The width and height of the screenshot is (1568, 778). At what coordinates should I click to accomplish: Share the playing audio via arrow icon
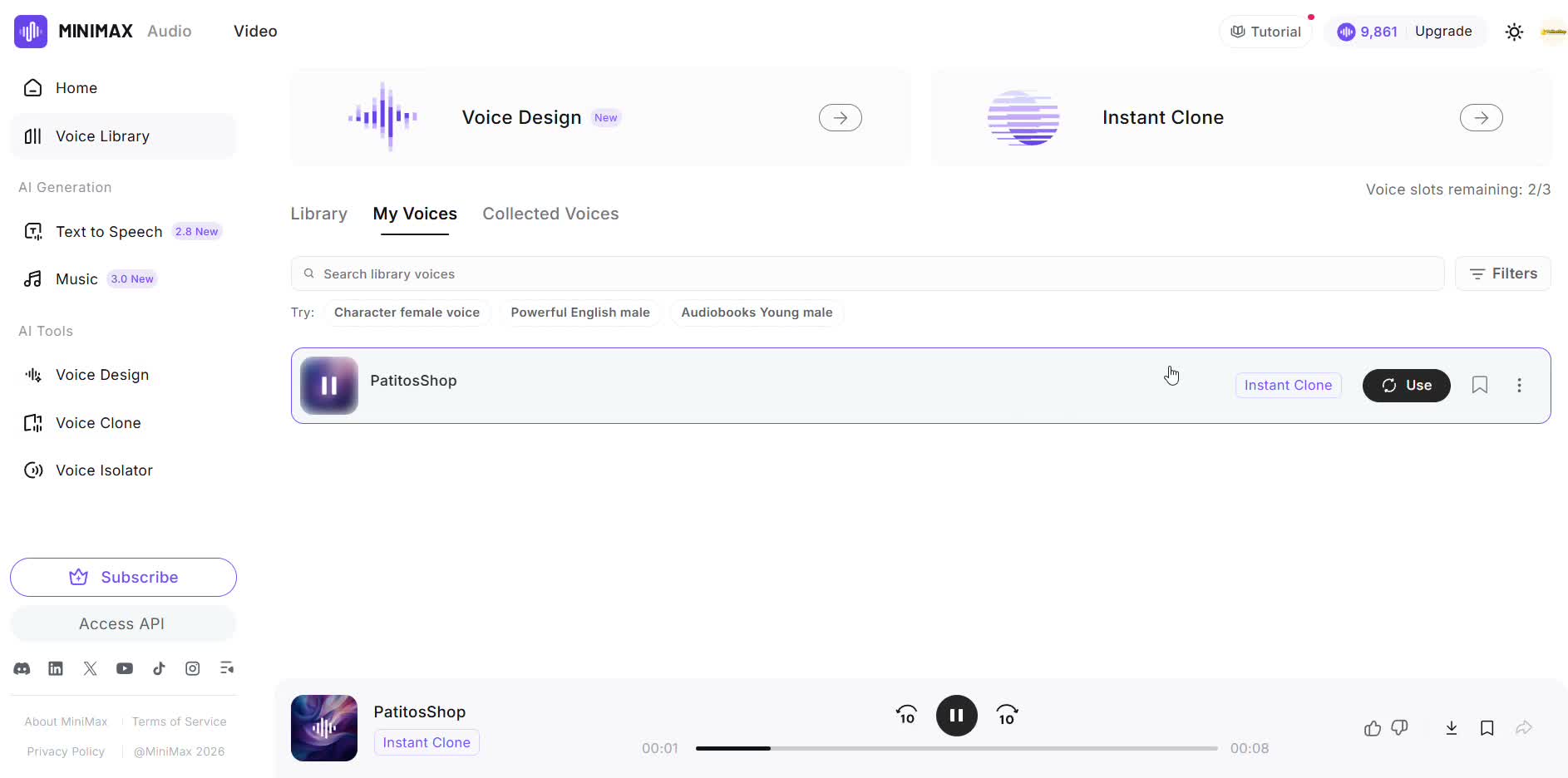[1524, 728]
